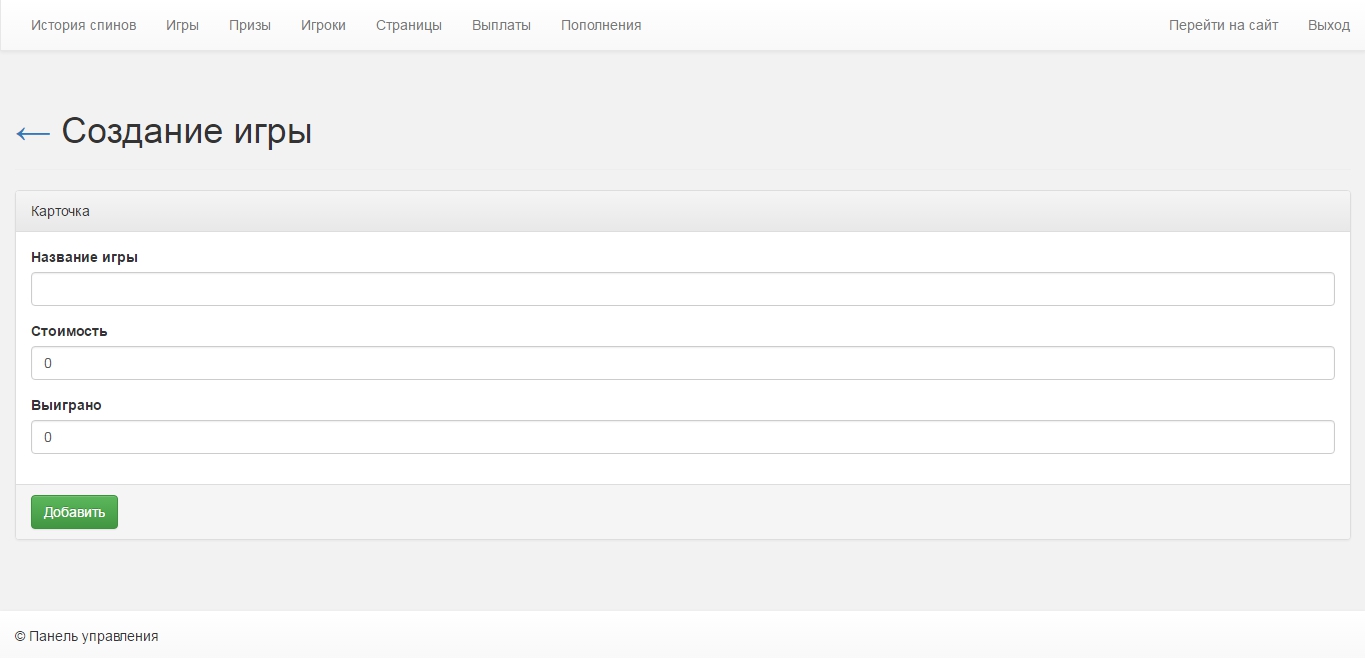Screen dimensions: 1365x658
Task: Open the Пополнения section
Action: pos(601,25)
